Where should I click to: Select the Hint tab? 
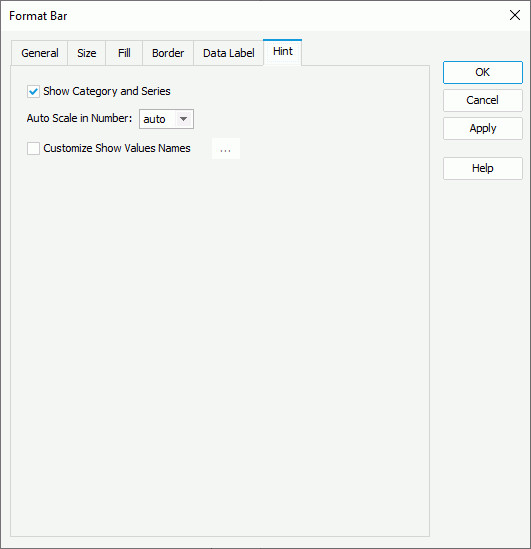[282, 52]
